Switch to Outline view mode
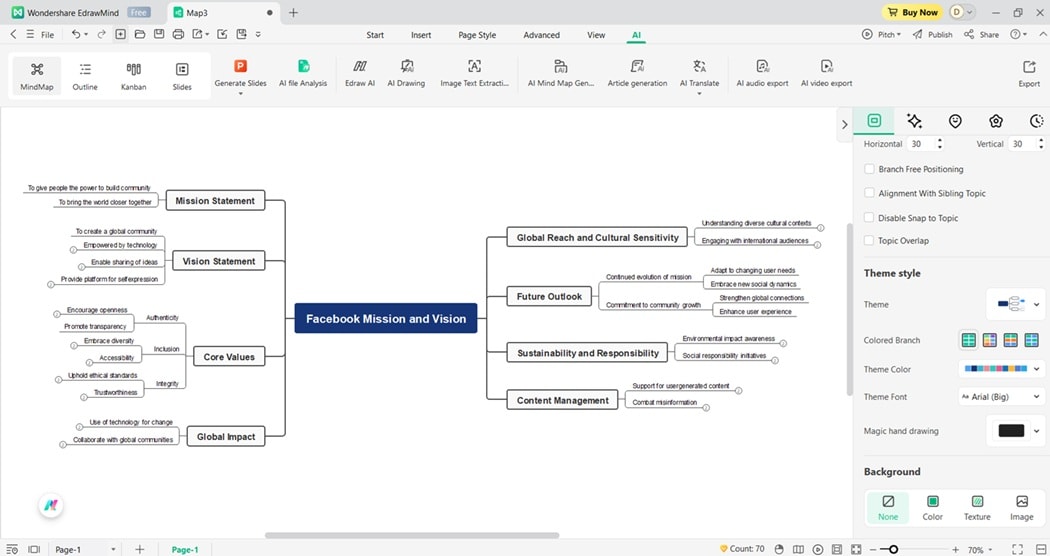The image size is (1050, 556). pos(85,76)
